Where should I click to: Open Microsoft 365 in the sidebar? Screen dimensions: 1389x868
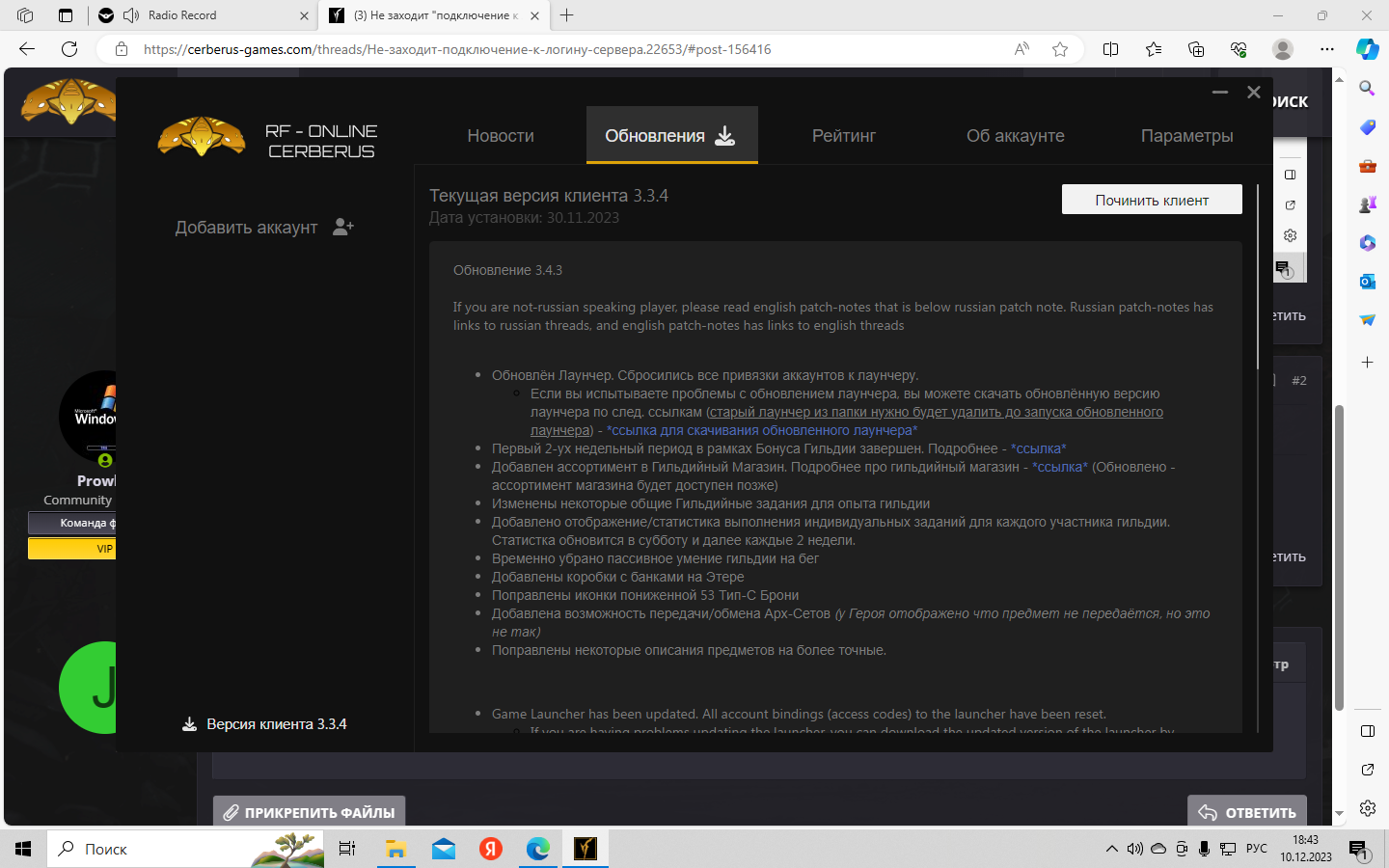point(1368,243)
